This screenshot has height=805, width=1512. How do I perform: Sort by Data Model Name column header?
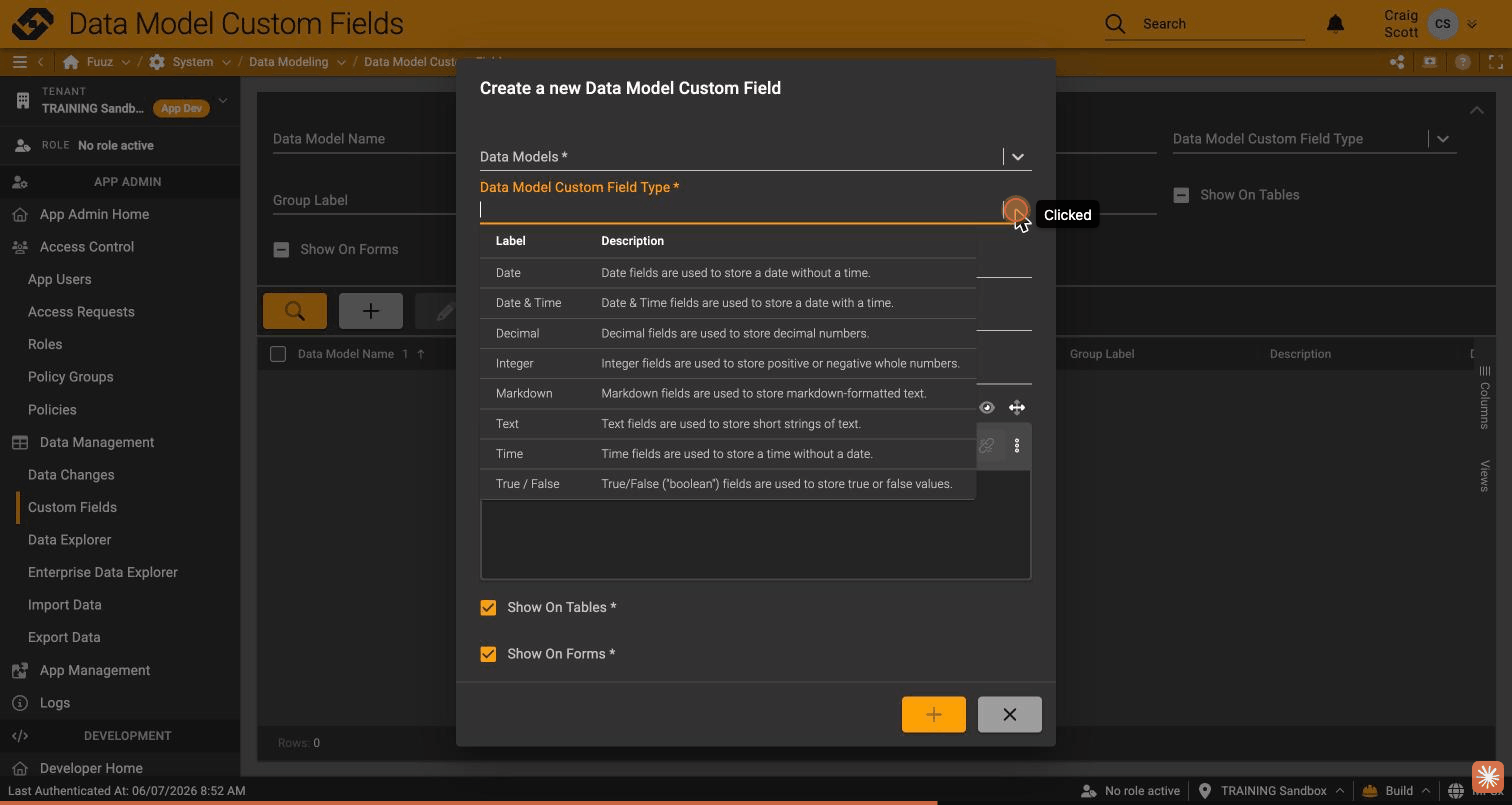346,354
